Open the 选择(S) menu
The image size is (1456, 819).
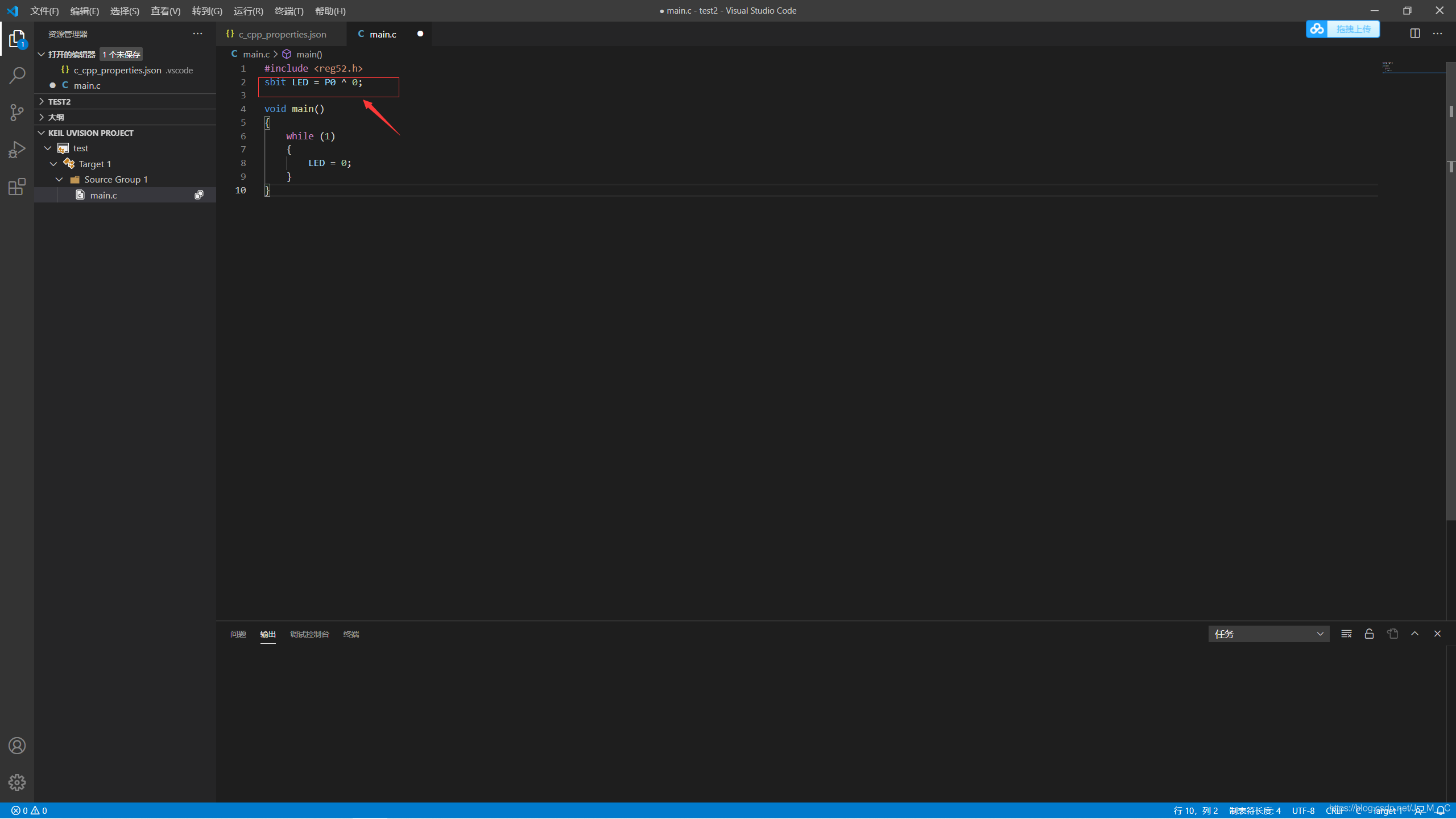tap(125, 11)
